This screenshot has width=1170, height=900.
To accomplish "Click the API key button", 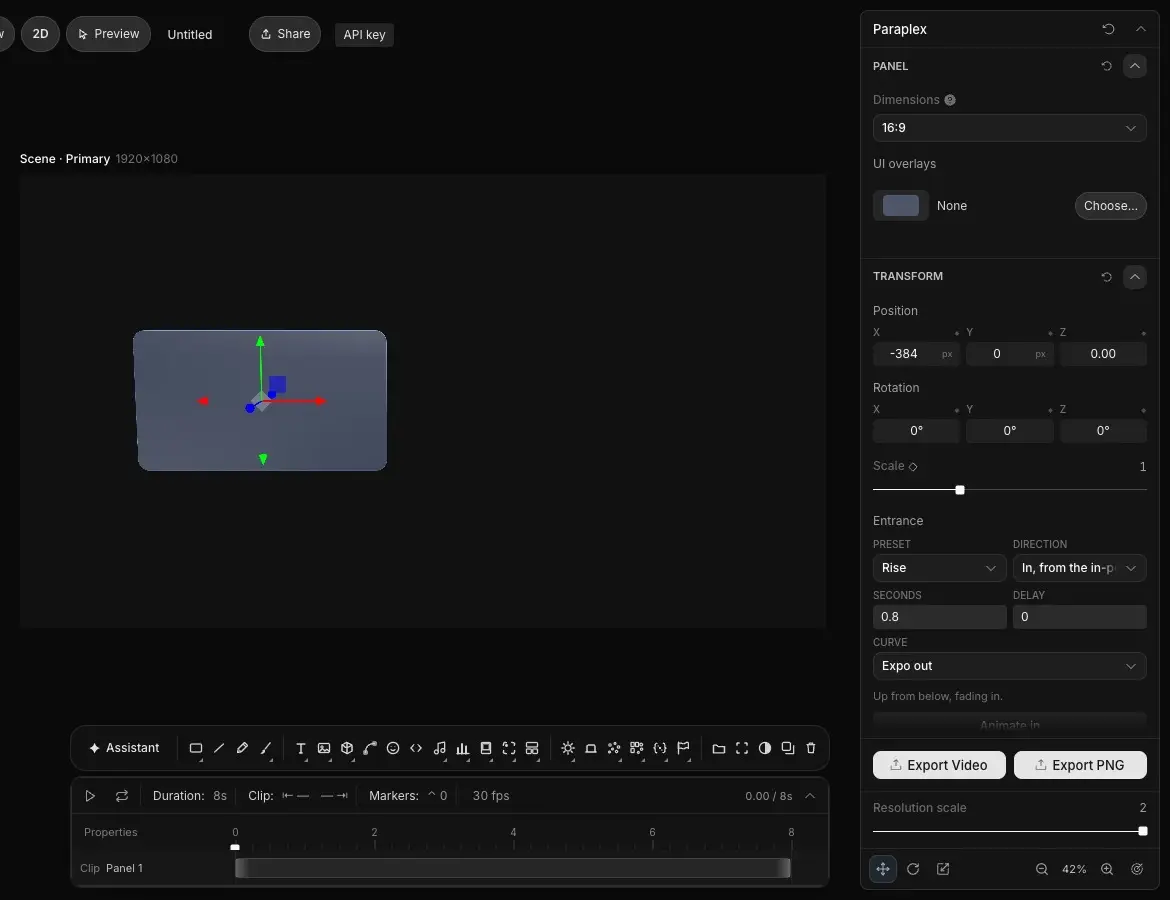I will 364,34.
